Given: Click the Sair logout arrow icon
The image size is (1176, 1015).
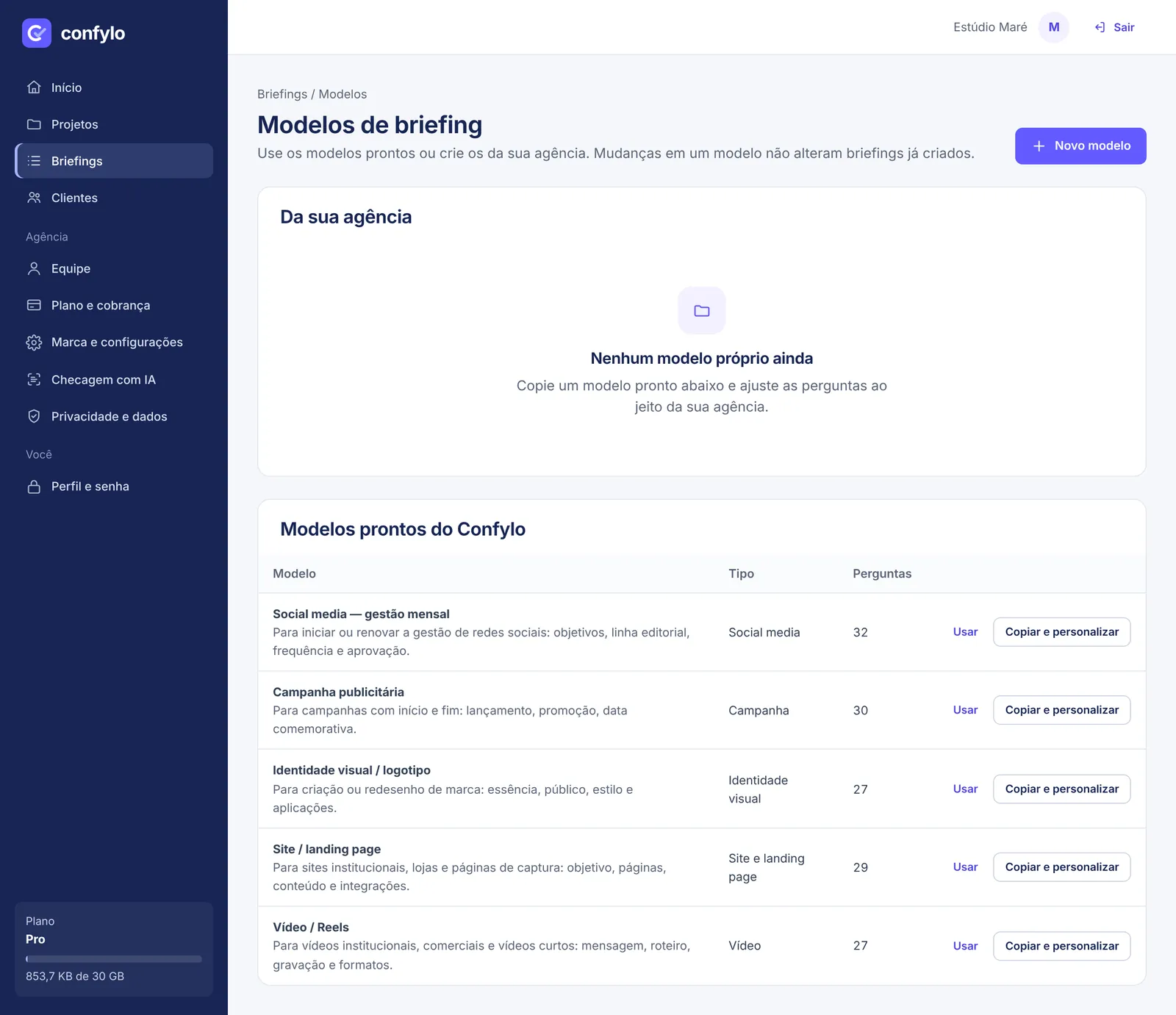Looking at the screenshot, I should pyautogui.click(x=1100, y=27).
